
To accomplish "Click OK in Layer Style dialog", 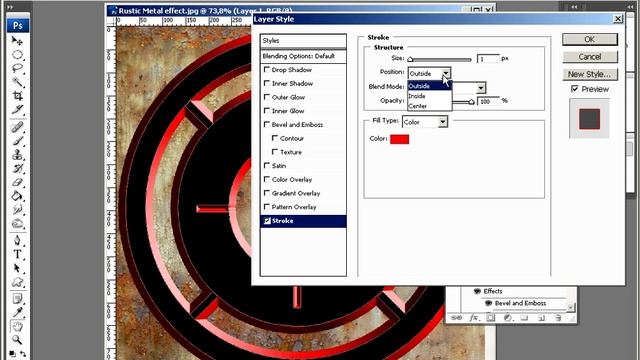I will pyautogui.click(x=590, y=39).
